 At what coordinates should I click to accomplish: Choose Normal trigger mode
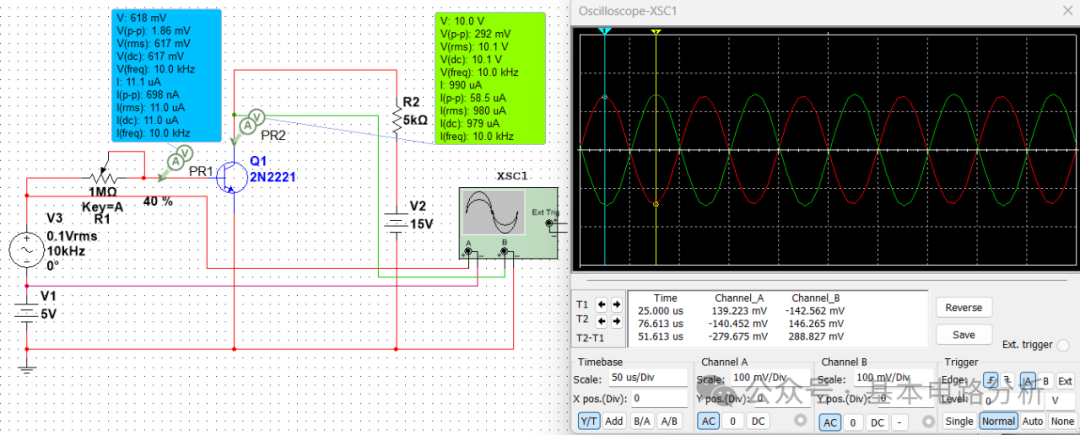pyautogui.click(x=998, y=421)
